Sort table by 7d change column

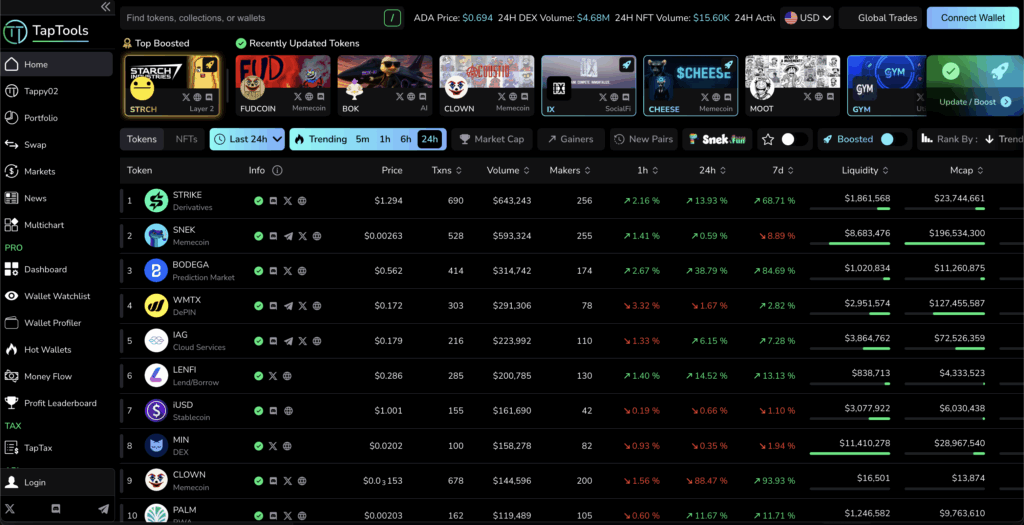click(x=782, y=170)
